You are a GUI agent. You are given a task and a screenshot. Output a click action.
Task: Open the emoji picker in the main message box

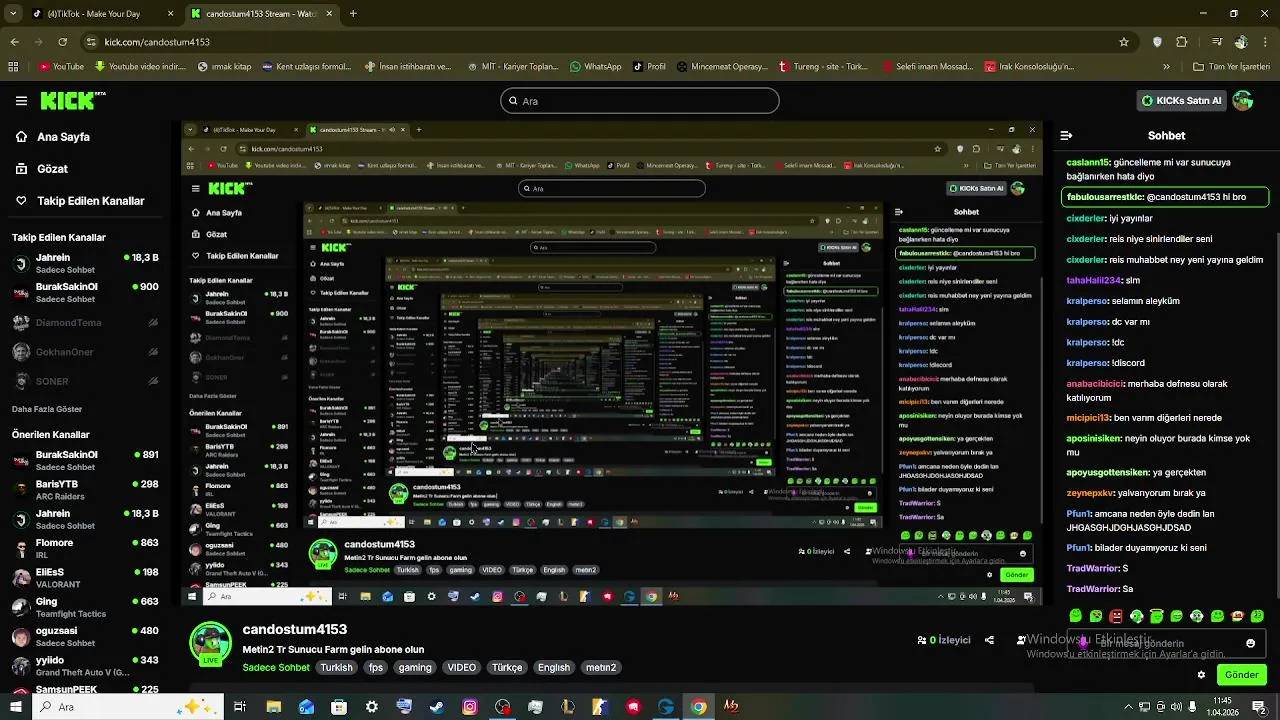tap(1250, 643)
